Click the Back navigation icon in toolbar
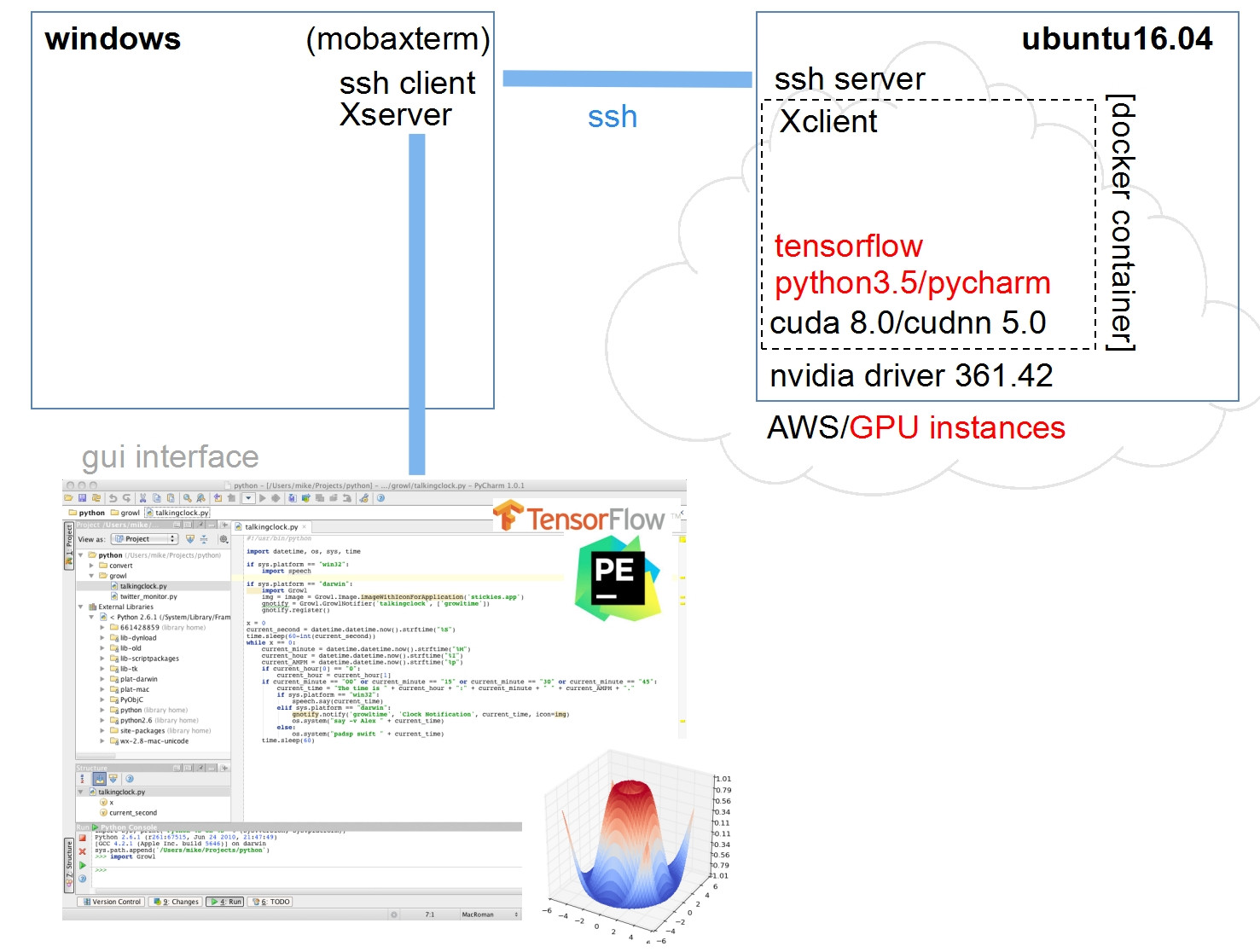 [x=218, y=498]
